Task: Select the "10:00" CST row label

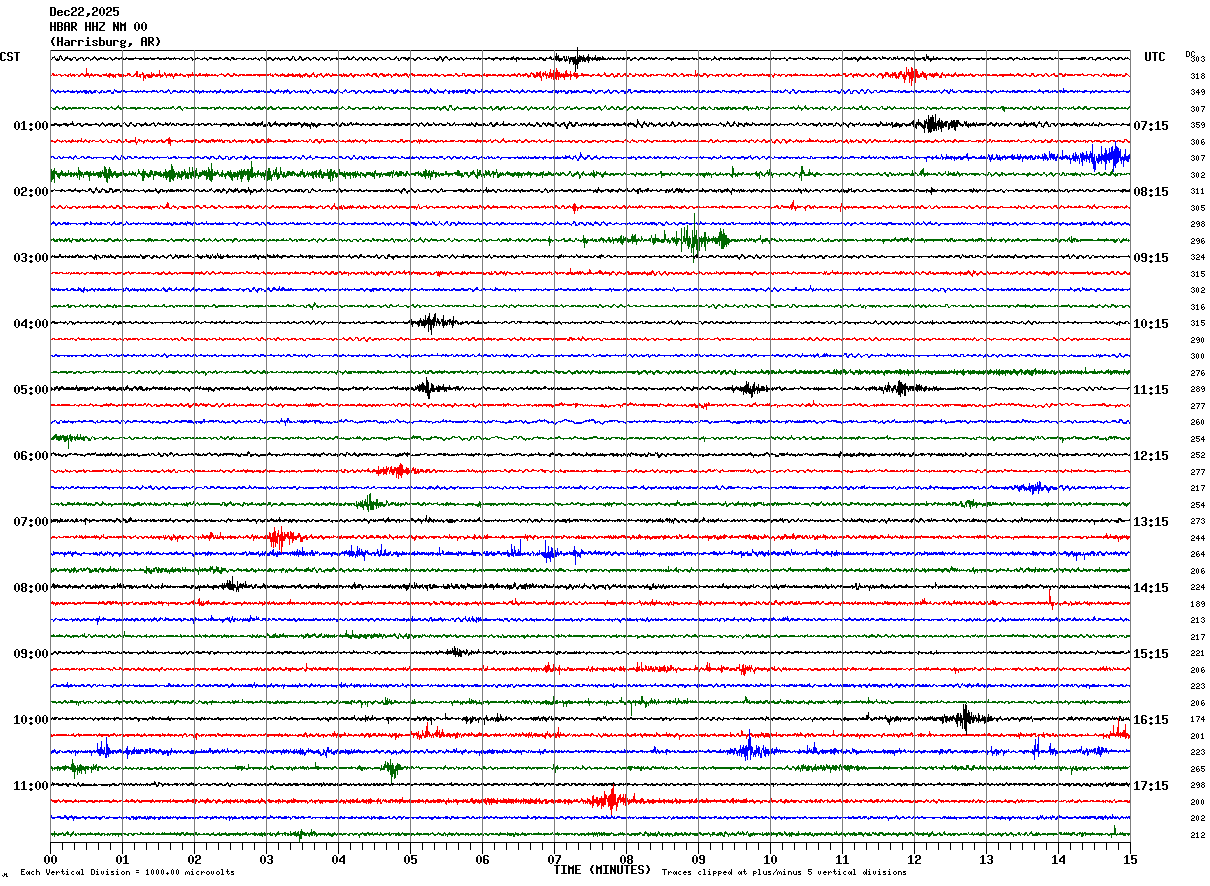Action: (x=31, y=720)
